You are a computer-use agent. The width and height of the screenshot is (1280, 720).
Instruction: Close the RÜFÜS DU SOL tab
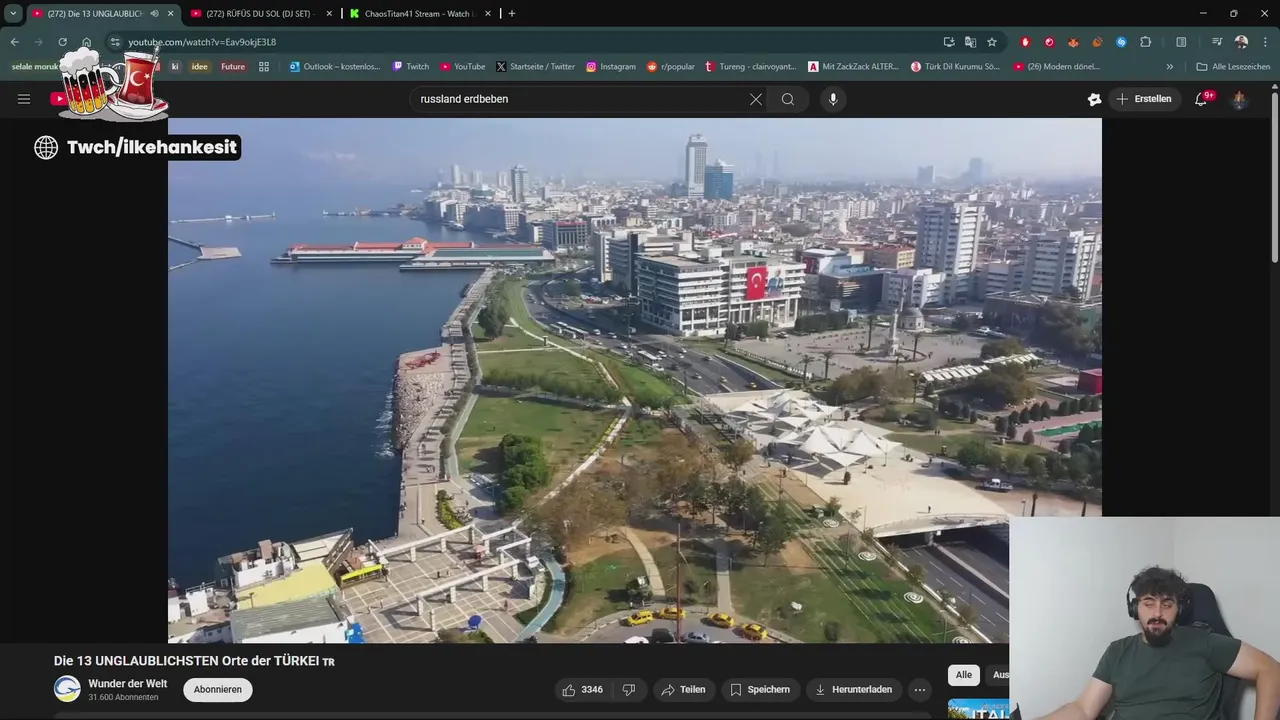pos(329,14)
